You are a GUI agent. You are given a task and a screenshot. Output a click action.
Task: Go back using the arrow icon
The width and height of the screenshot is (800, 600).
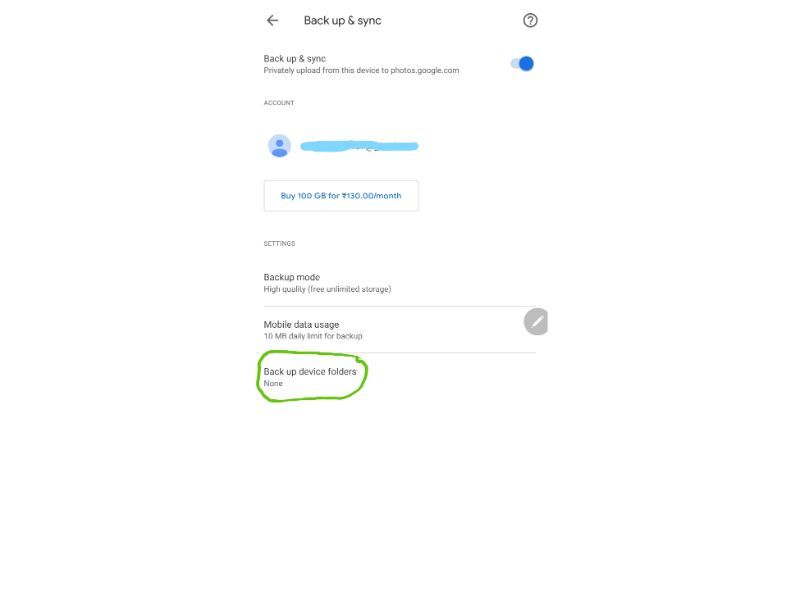272,20
